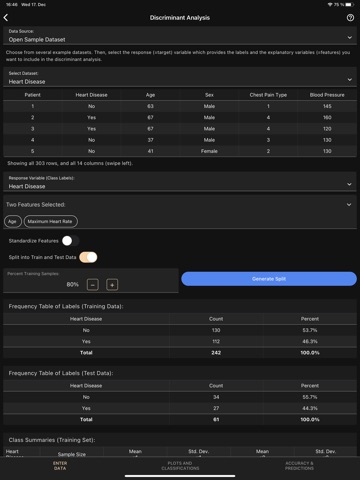Click test count 34 for No
Image resolution: width=360 pixels, height=480 pixels.
pos(216,397)
